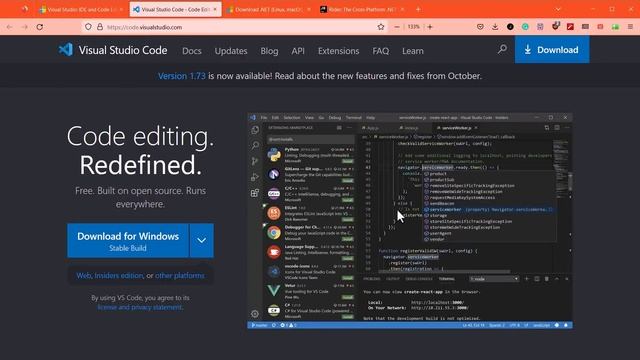This screenshot has height=360, width=640.
Task: Go to the Blog page
Action: click(x=269, y=51)
